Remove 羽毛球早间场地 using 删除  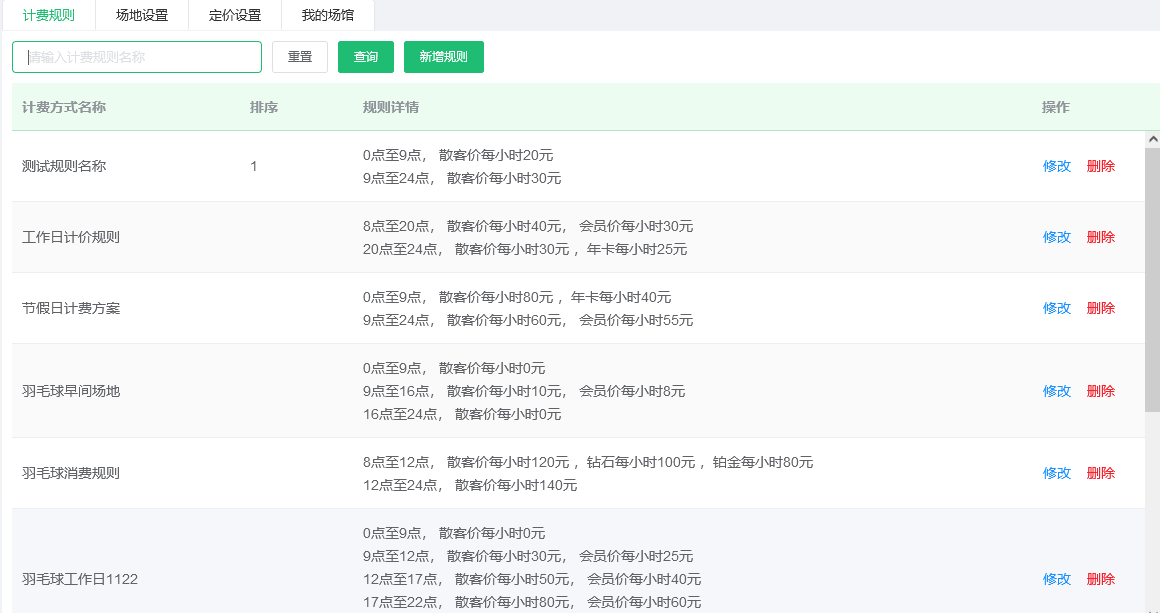pos(1100,391)
